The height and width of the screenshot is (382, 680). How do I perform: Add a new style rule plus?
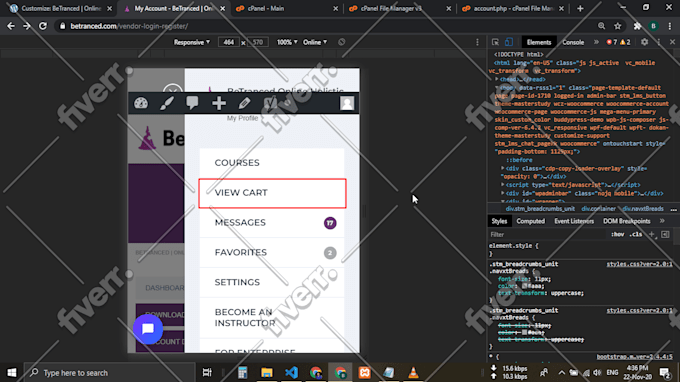(x=651, y=235)
